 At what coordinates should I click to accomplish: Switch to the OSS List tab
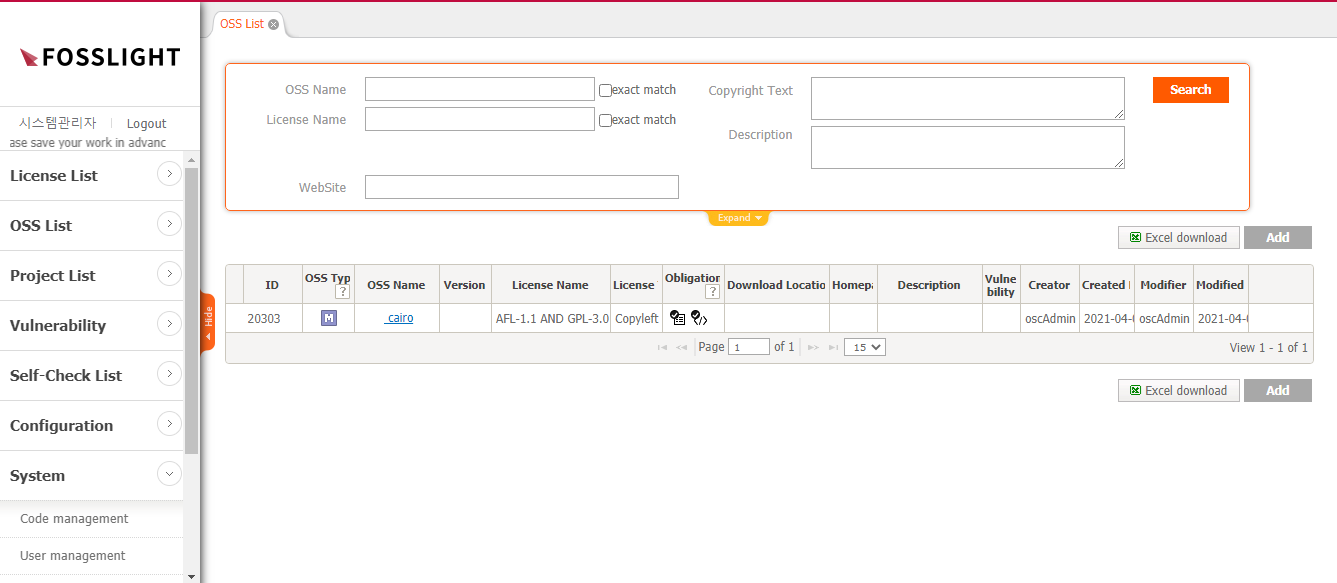point(242,24)
